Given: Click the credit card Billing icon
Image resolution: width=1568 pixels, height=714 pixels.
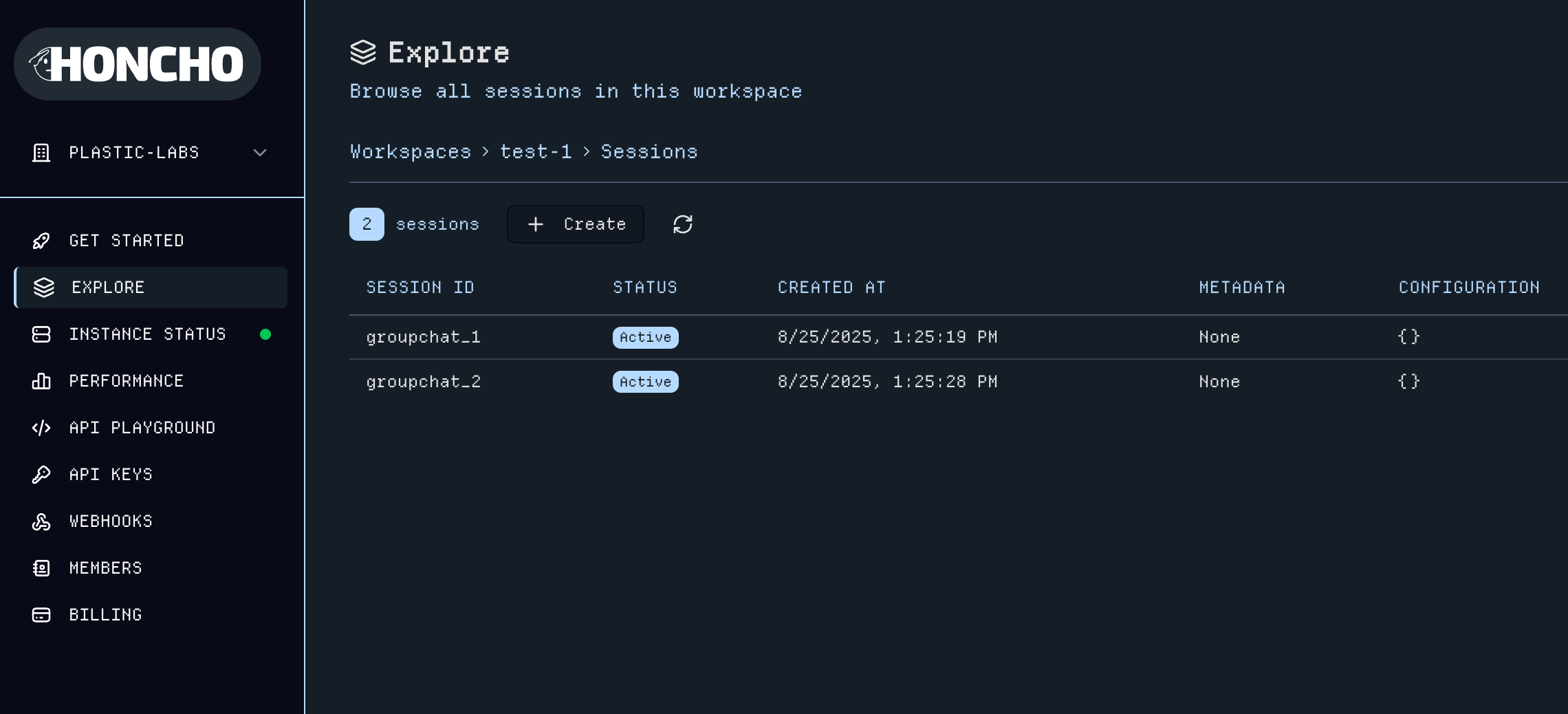Looking at the screenshot, I should (41, 615).
